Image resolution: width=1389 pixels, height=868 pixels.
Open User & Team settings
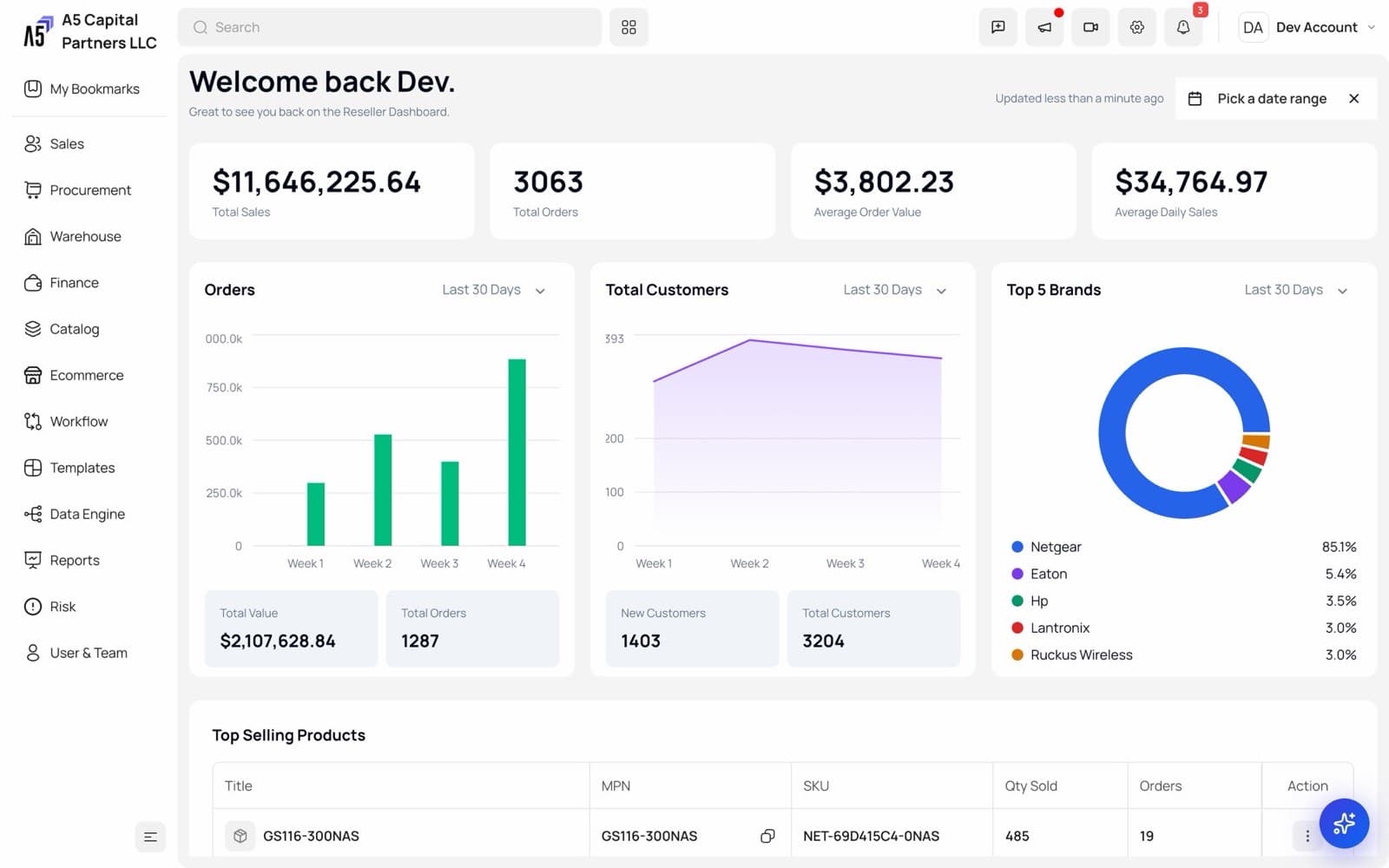[x=76, y=653]
